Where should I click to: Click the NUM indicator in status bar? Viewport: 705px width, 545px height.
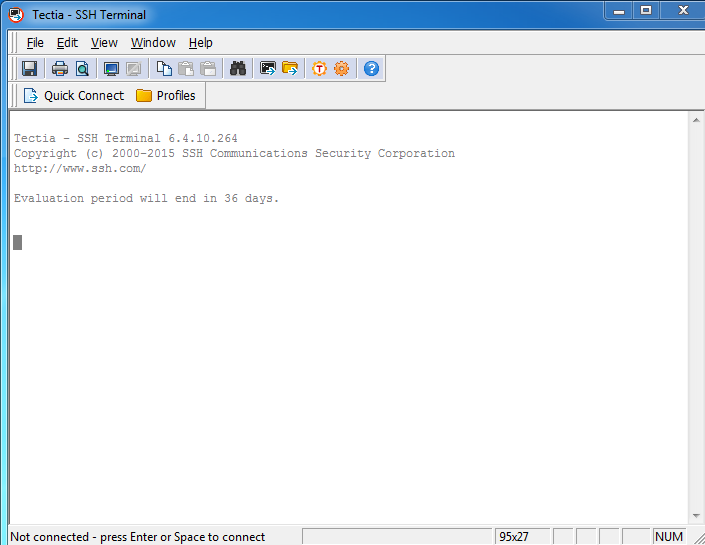tap(669, 537)
